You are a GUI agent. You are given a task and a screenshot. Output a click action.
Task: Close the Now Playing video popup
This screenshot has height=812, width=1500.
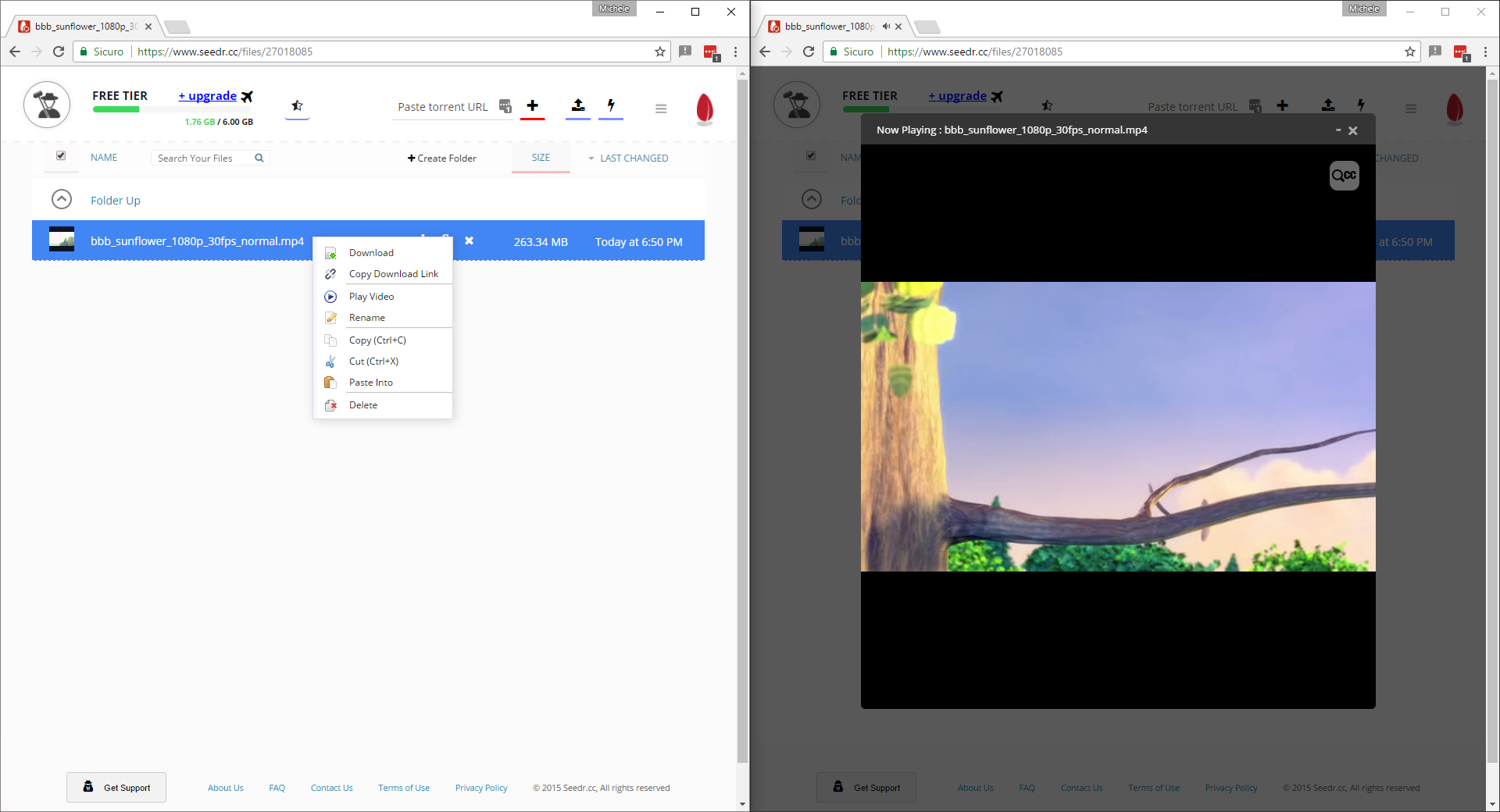(x=1353, y=131)
